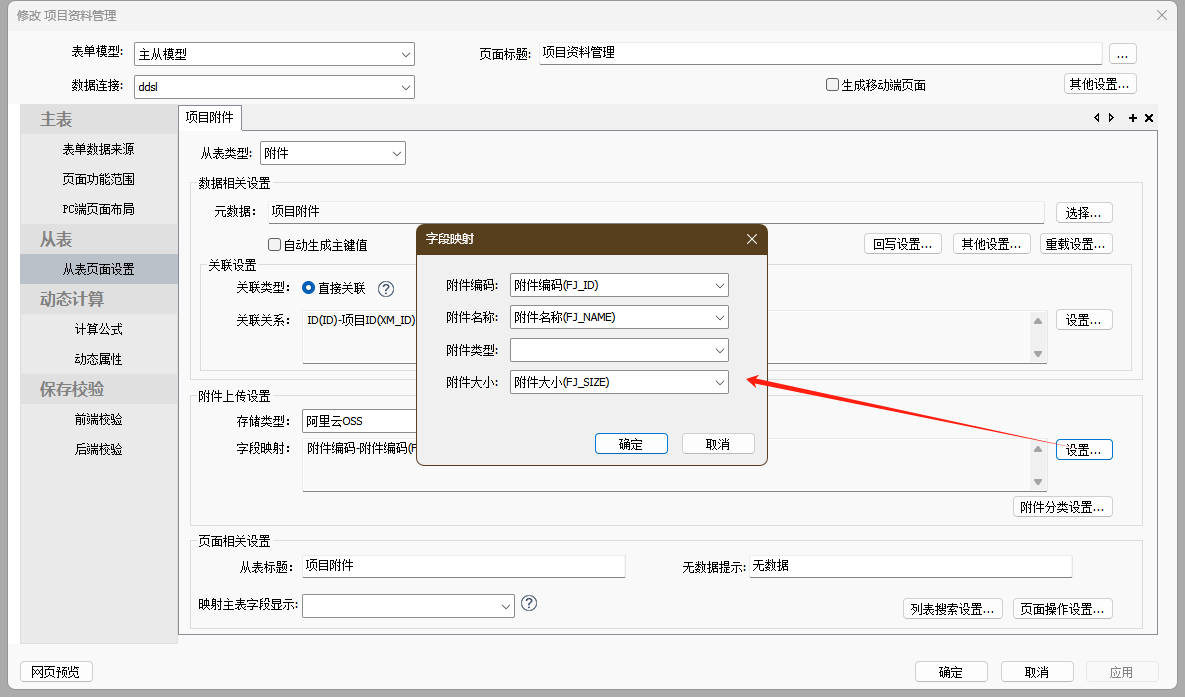Click the X icon closing 项目附件 tab
1185x697 pixels.
[x=1149, y=118]
